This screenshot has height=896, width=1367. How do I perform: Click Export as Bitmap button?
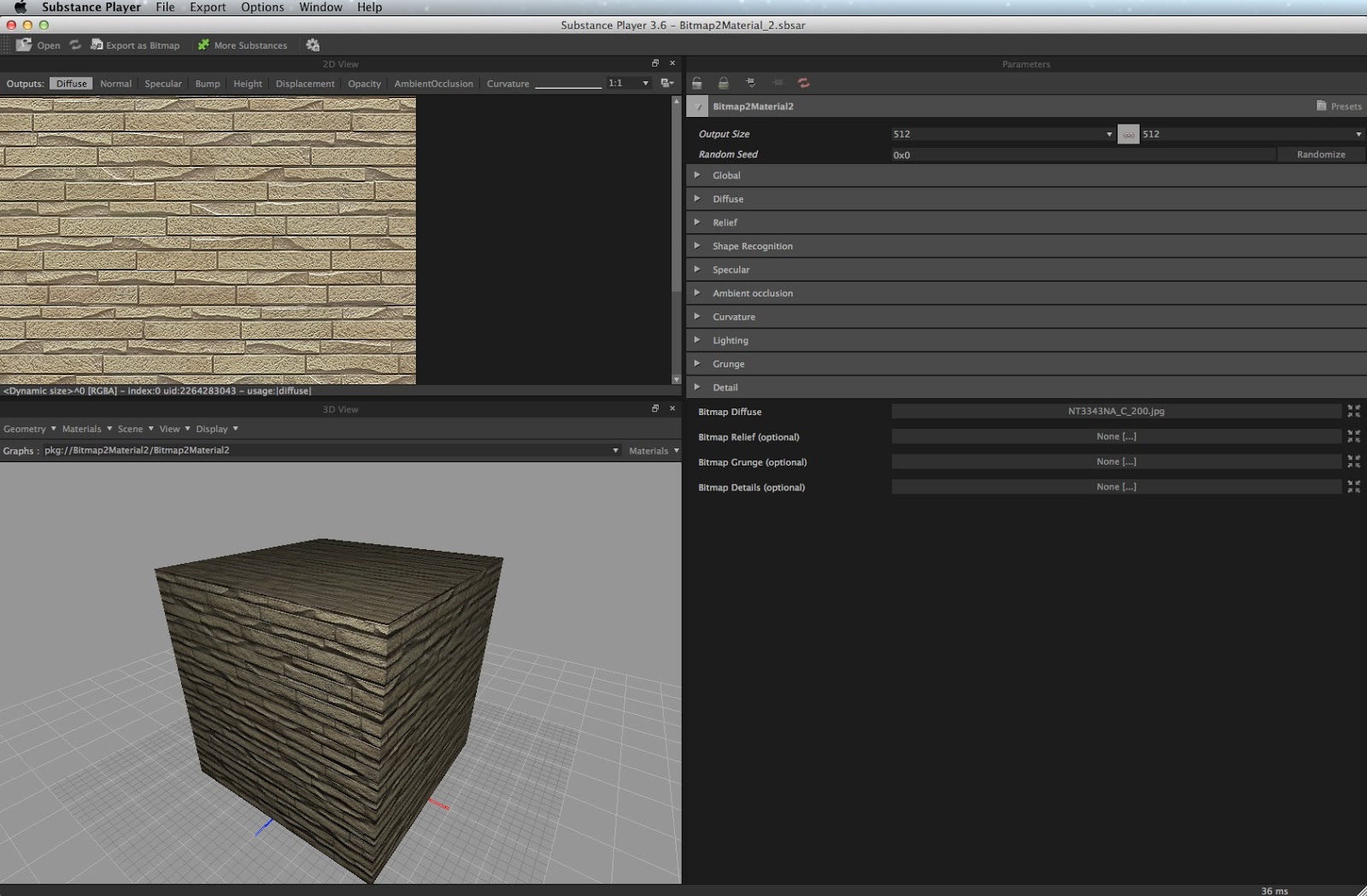135,45
